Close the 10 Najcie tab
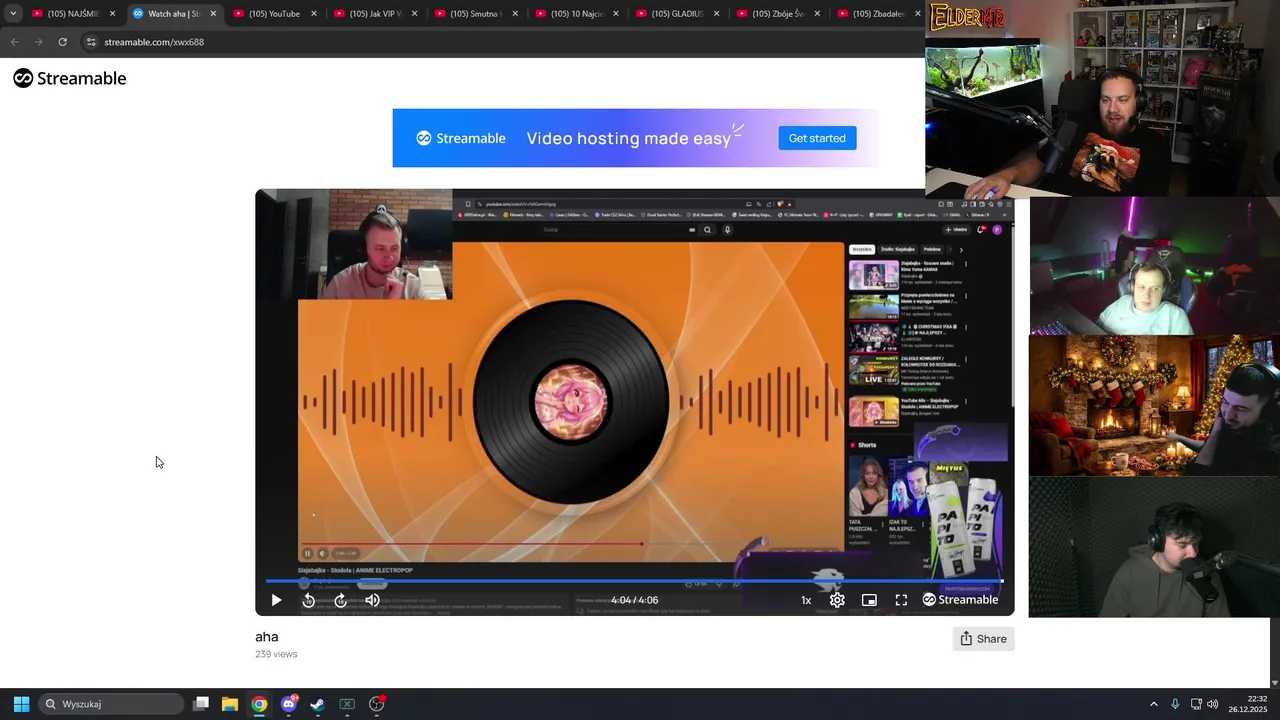The height and width of the screenshot is (720, 1280). coord(616,14)
